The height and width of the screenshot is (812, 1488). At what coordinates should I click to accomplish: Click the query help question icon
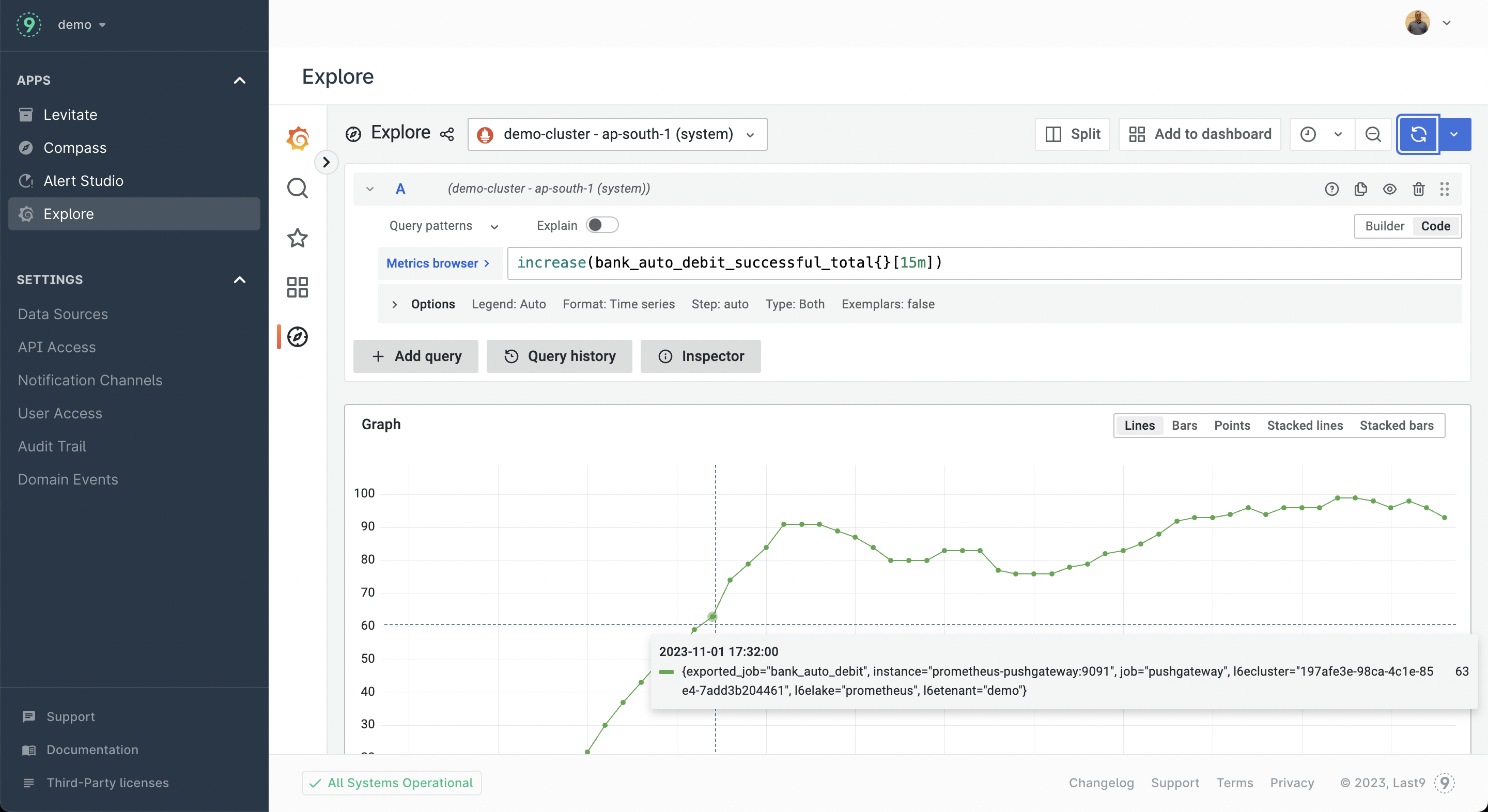pyautogui.click(x=1331, y=189)
